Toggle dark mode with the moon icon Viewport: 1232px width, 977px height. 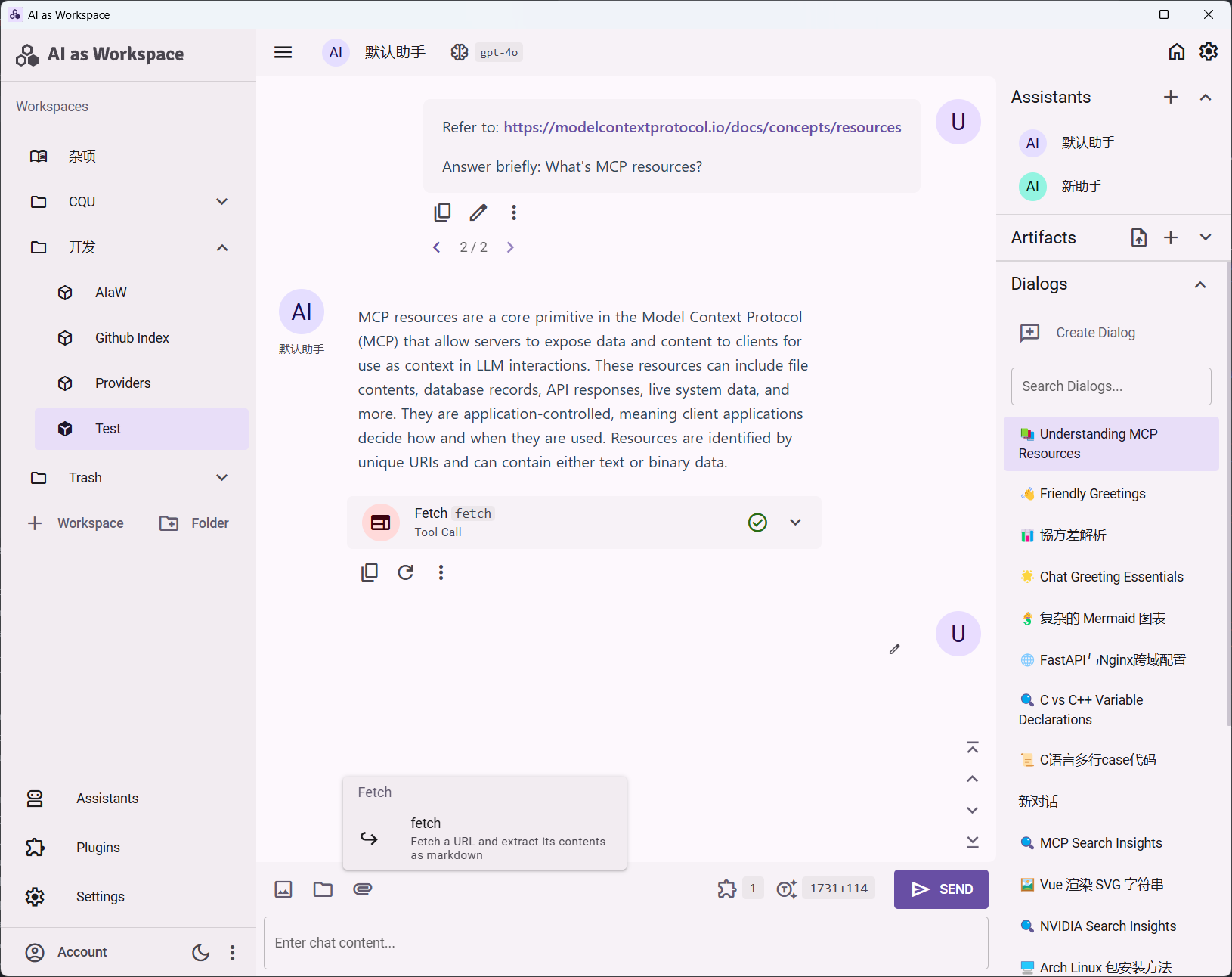(x=200, y=953)
